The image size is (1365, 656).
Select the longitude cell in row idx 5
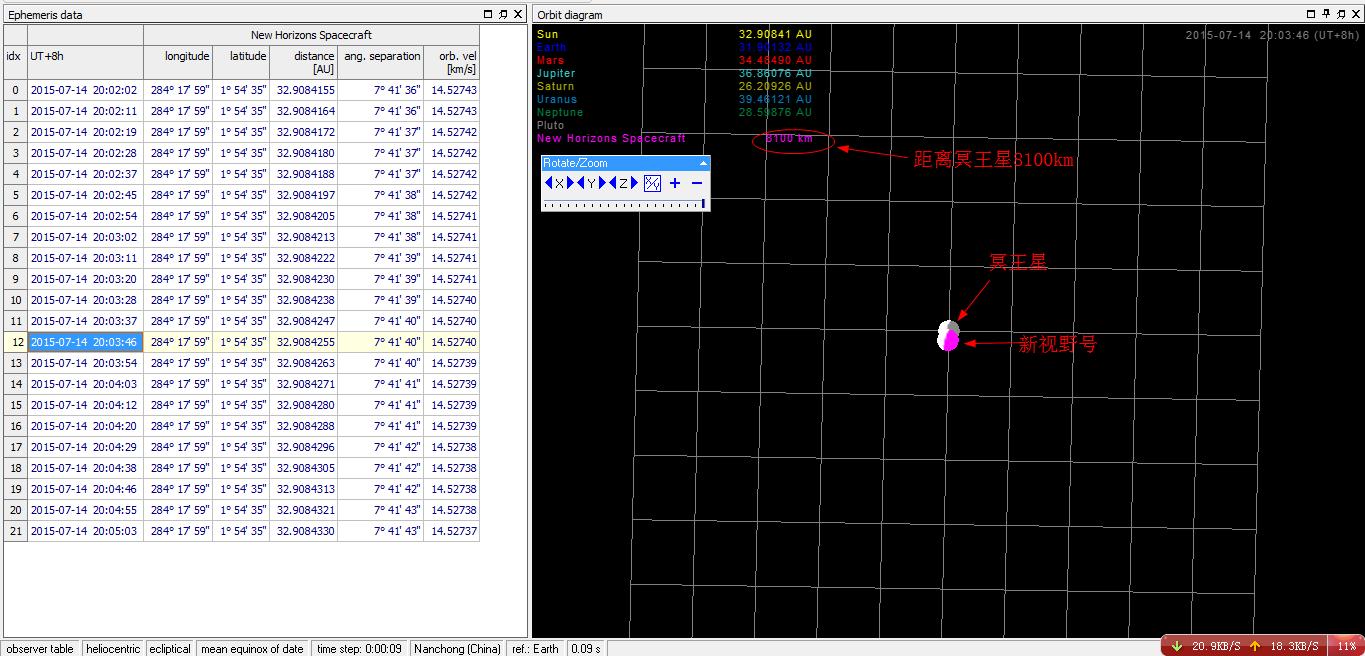point(178,195)
